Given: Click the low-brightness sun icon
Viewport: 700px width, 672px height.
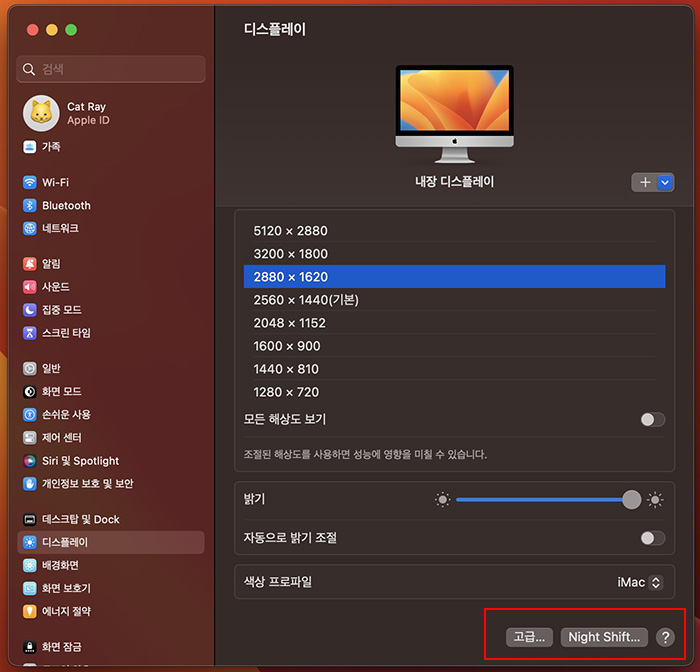Looking at the screenshot, I should [x=442, y=500].
